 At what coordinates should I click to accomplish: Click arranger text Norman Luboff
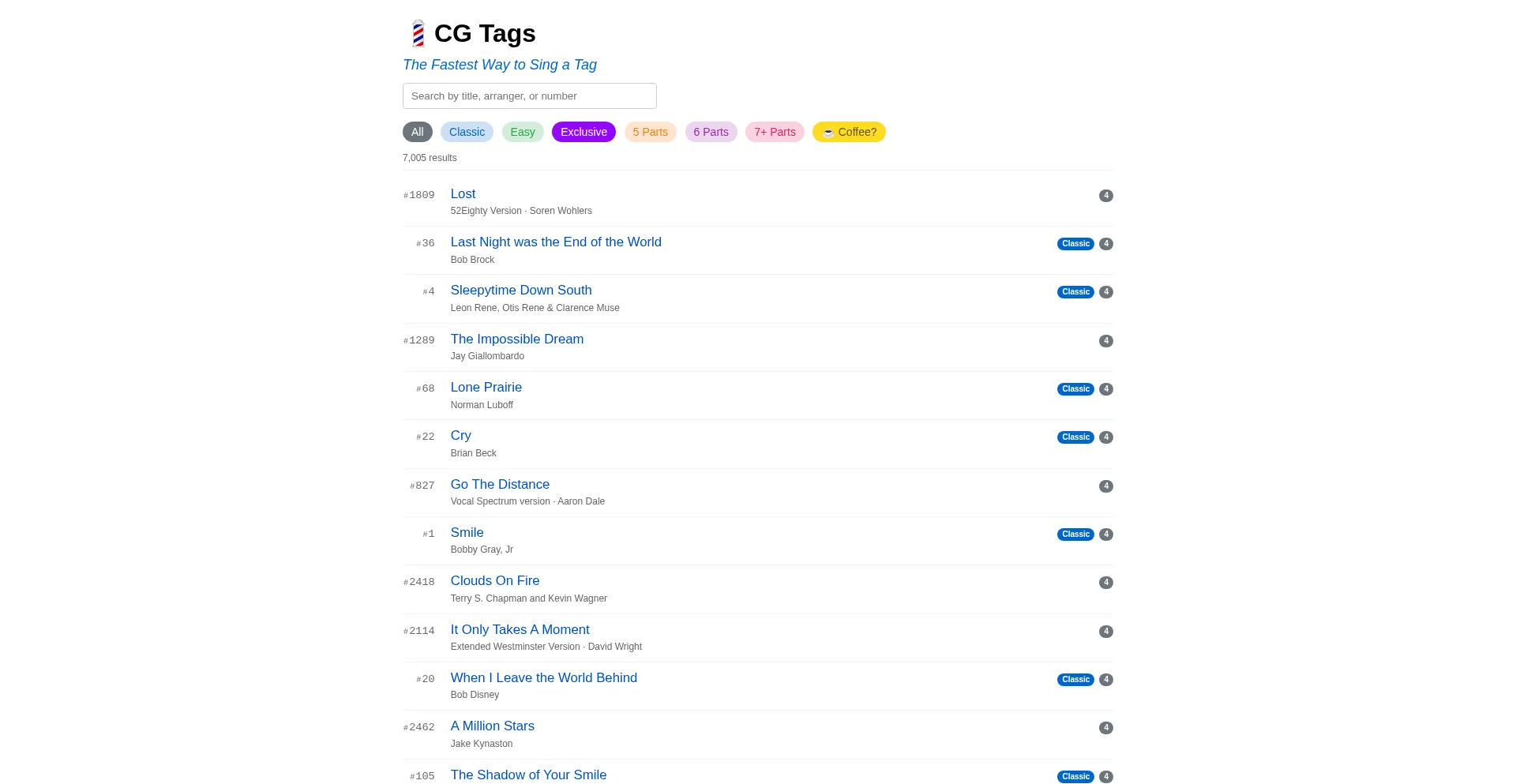(x=482, y=405)
